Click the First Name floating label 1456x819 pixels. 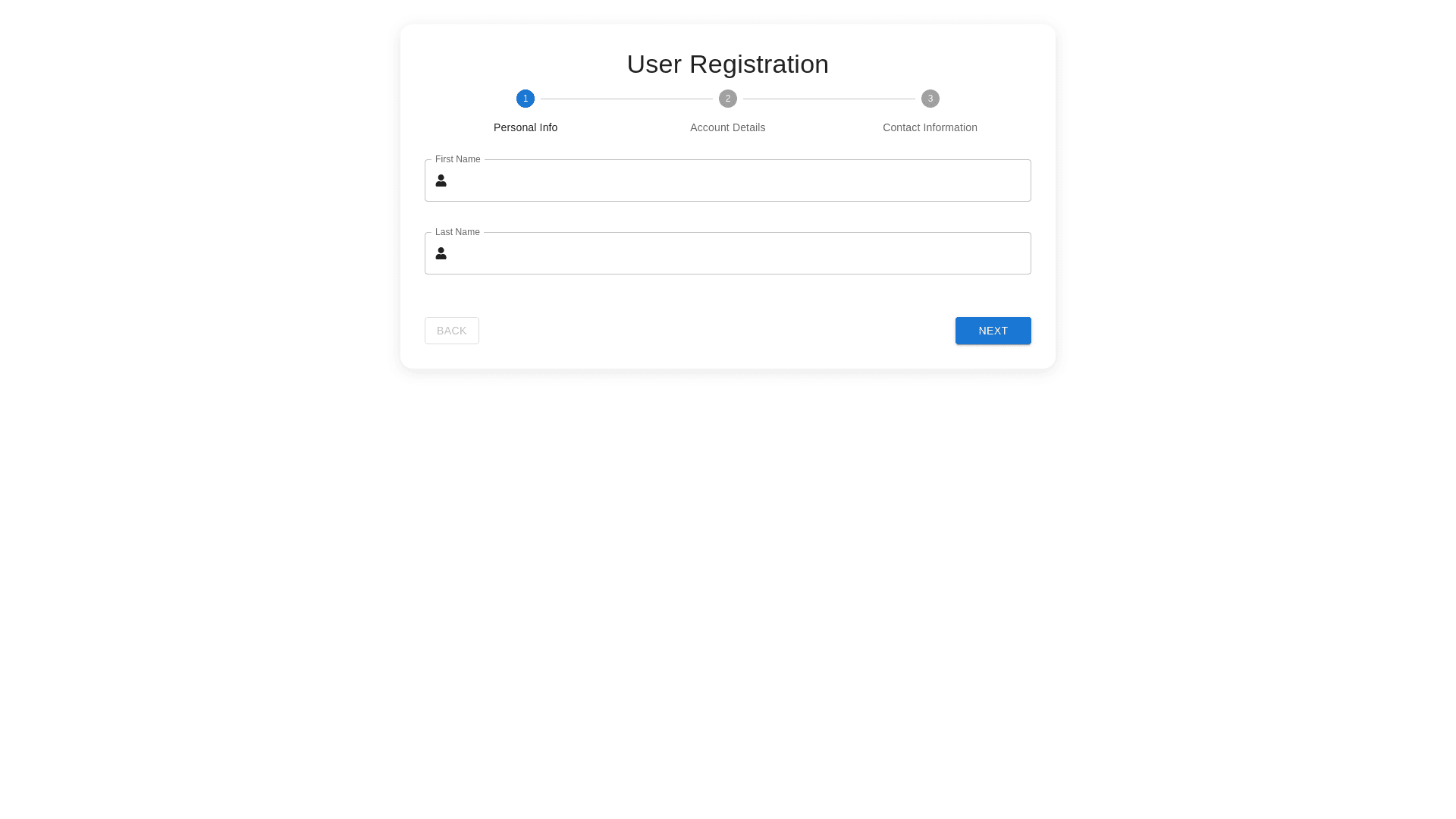pos(457,159)
